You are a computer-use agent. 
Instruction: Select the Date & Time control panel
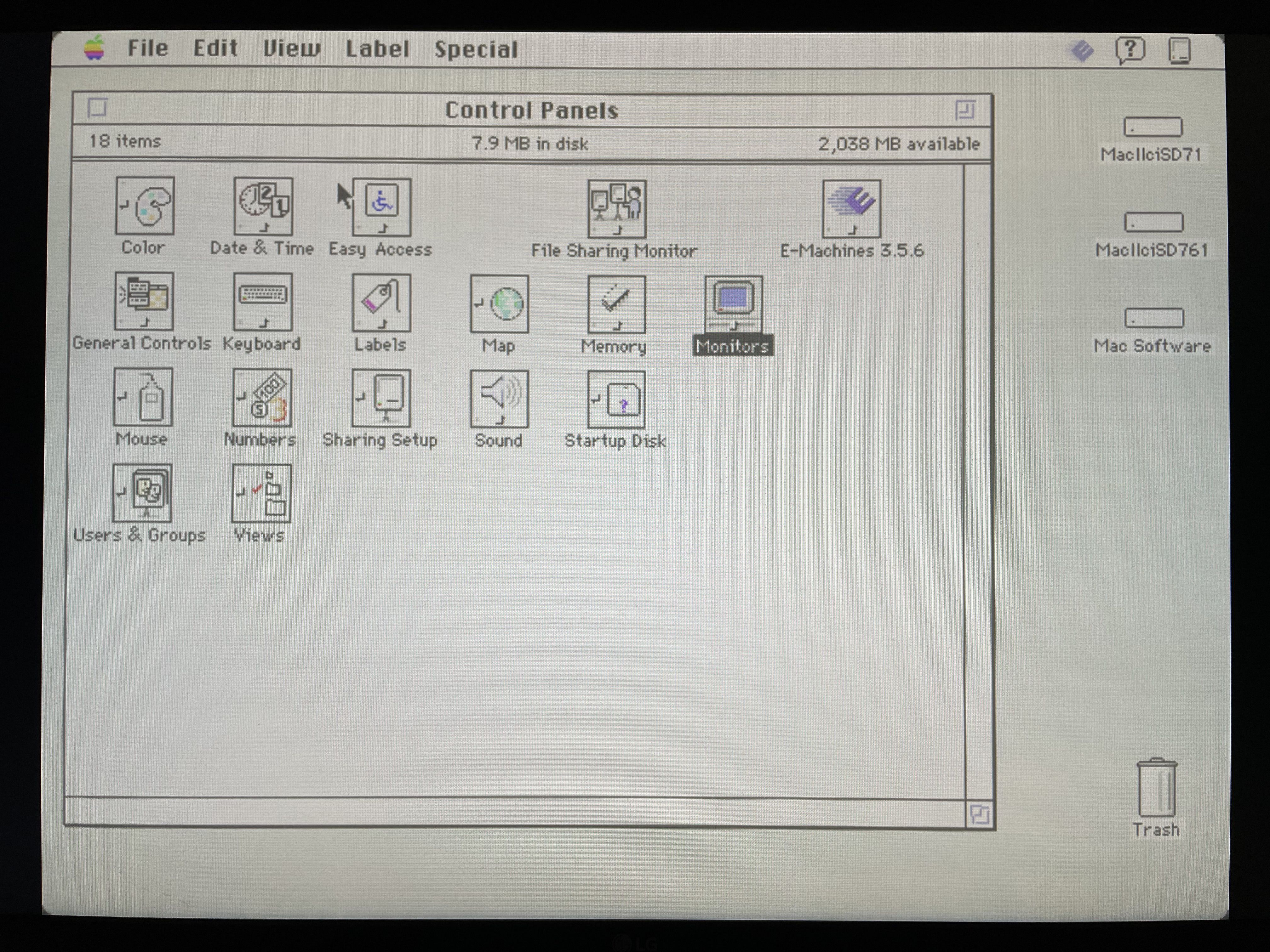[263, 206]
